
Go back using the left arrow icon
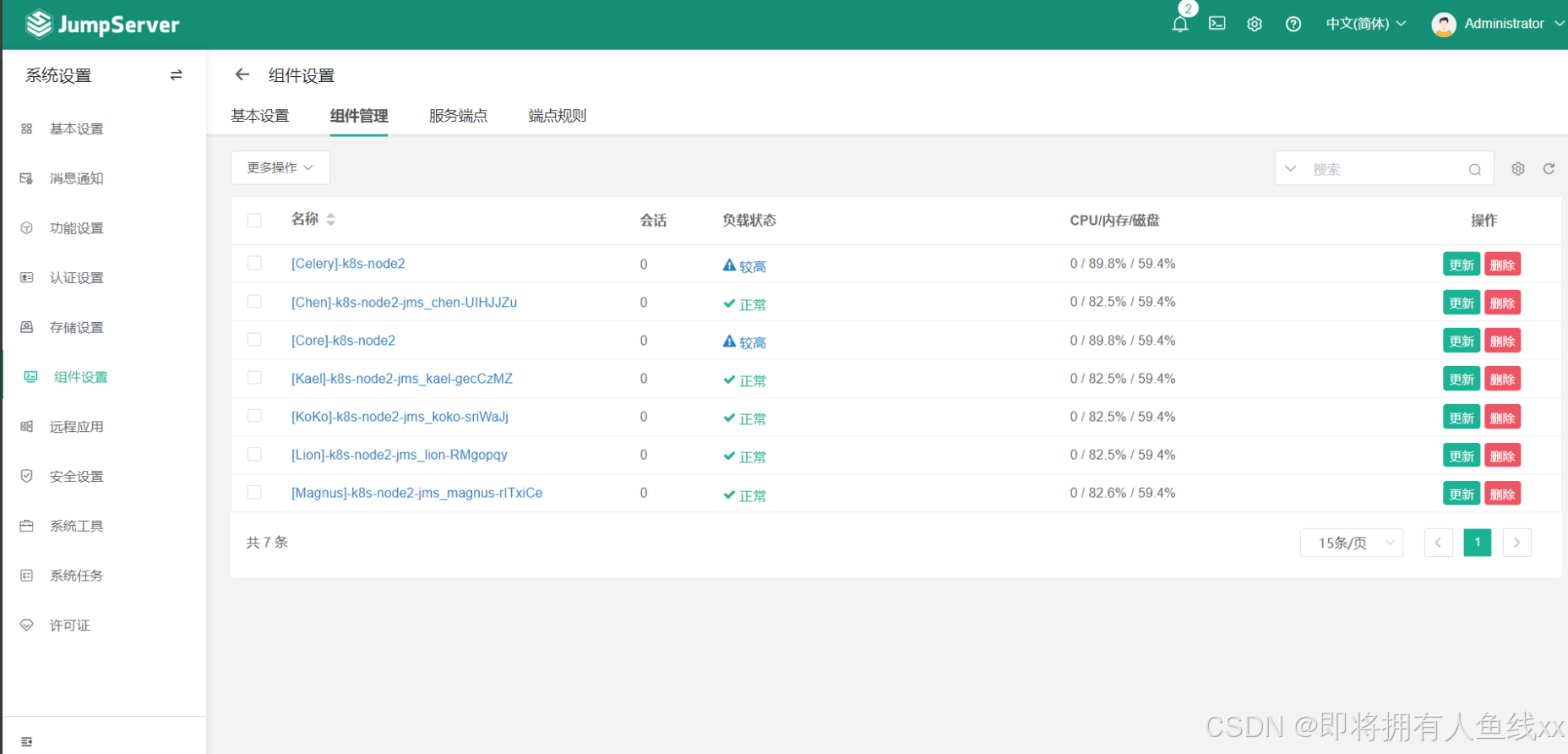pos(242,74)
